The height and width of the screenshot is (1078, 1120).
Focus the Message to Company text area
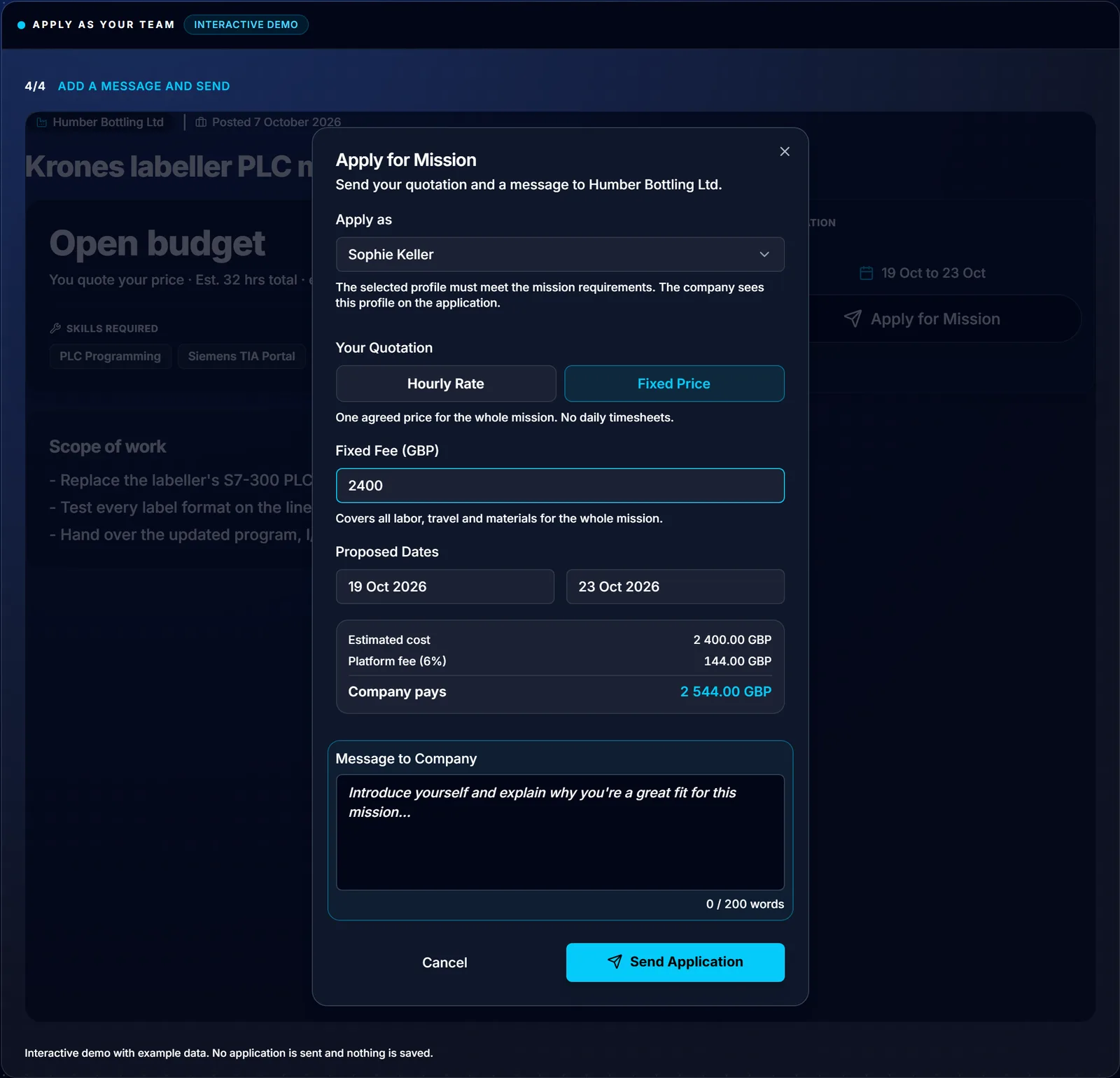[560, 832]
